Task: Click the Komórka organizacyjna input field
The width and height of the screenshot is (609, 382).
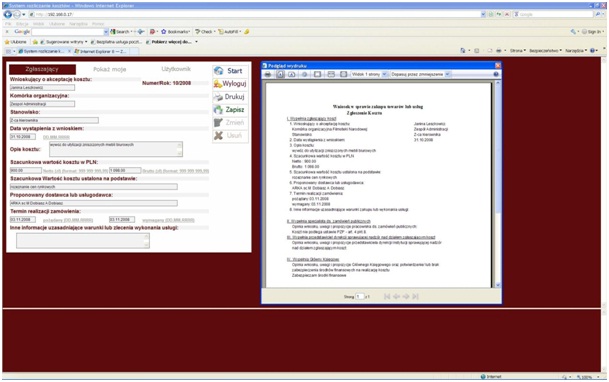Action: (x=42, y=104)
